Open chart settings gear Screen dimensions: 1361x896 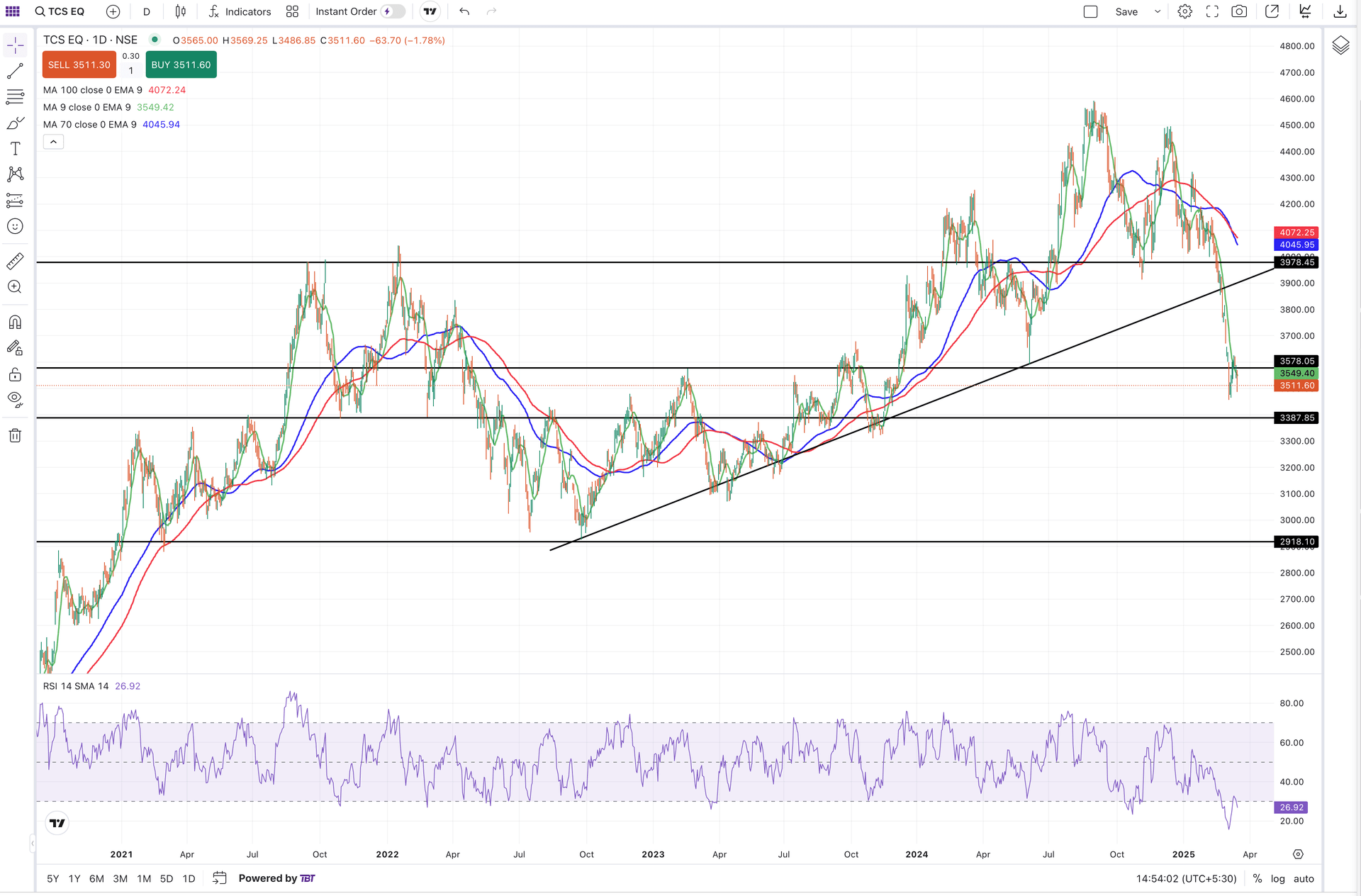1184,11
